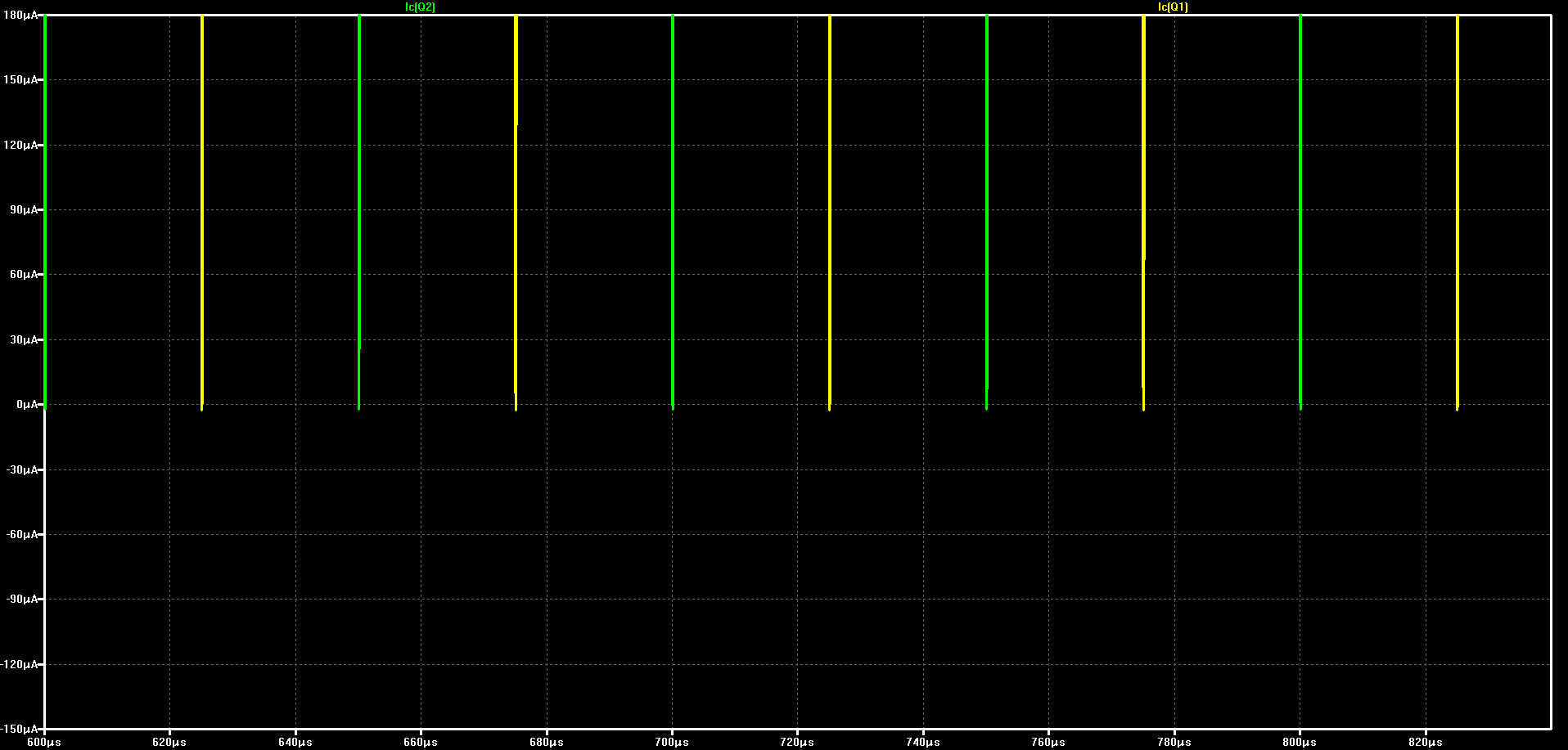Select the 30µA vertical axis tick label
This screenshot has width=1568, height=750.
(x=23, y=340)
